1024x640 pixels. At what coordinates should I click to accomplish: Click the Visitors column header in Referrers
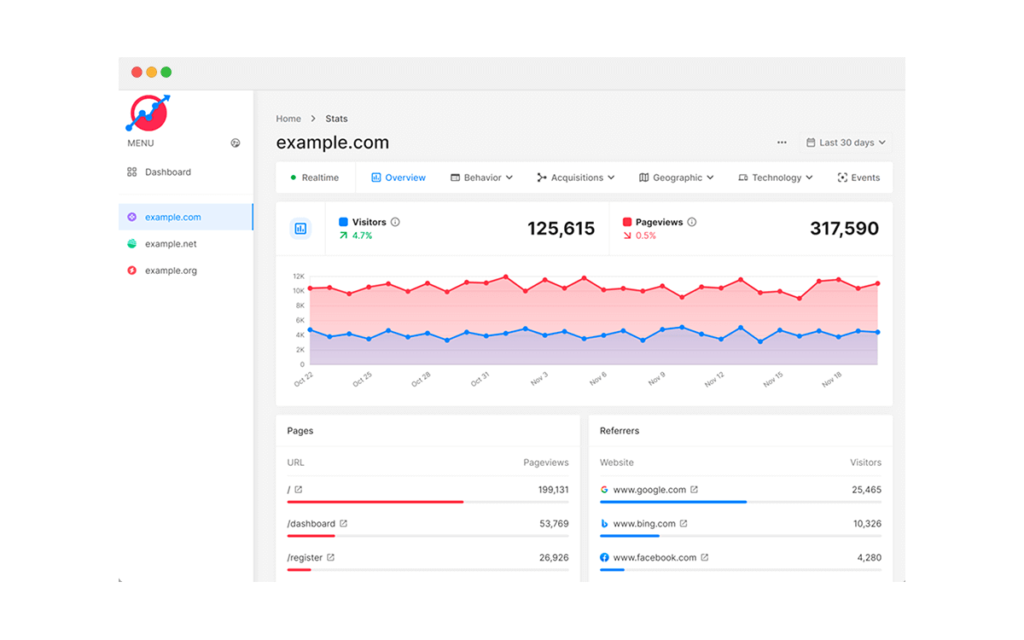click(865, 462)
